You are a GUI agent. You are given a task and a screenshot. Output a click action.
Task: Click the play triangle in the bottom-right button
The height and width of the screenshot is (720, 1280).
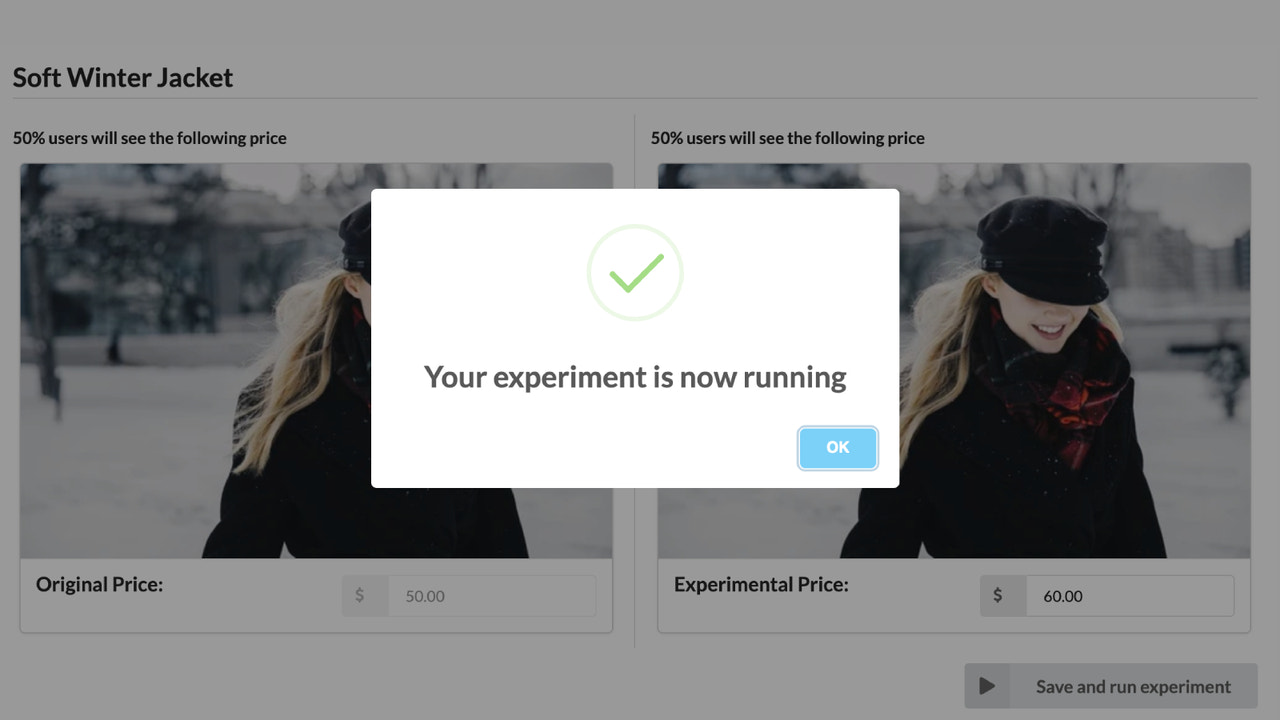pos(986,686)
